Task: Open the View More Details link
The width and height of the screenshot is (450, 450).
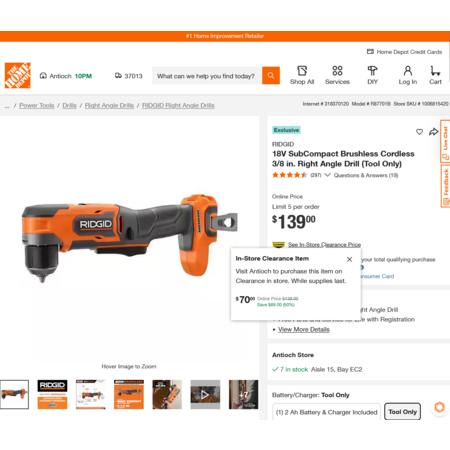Action: click(x=304, y=329)
